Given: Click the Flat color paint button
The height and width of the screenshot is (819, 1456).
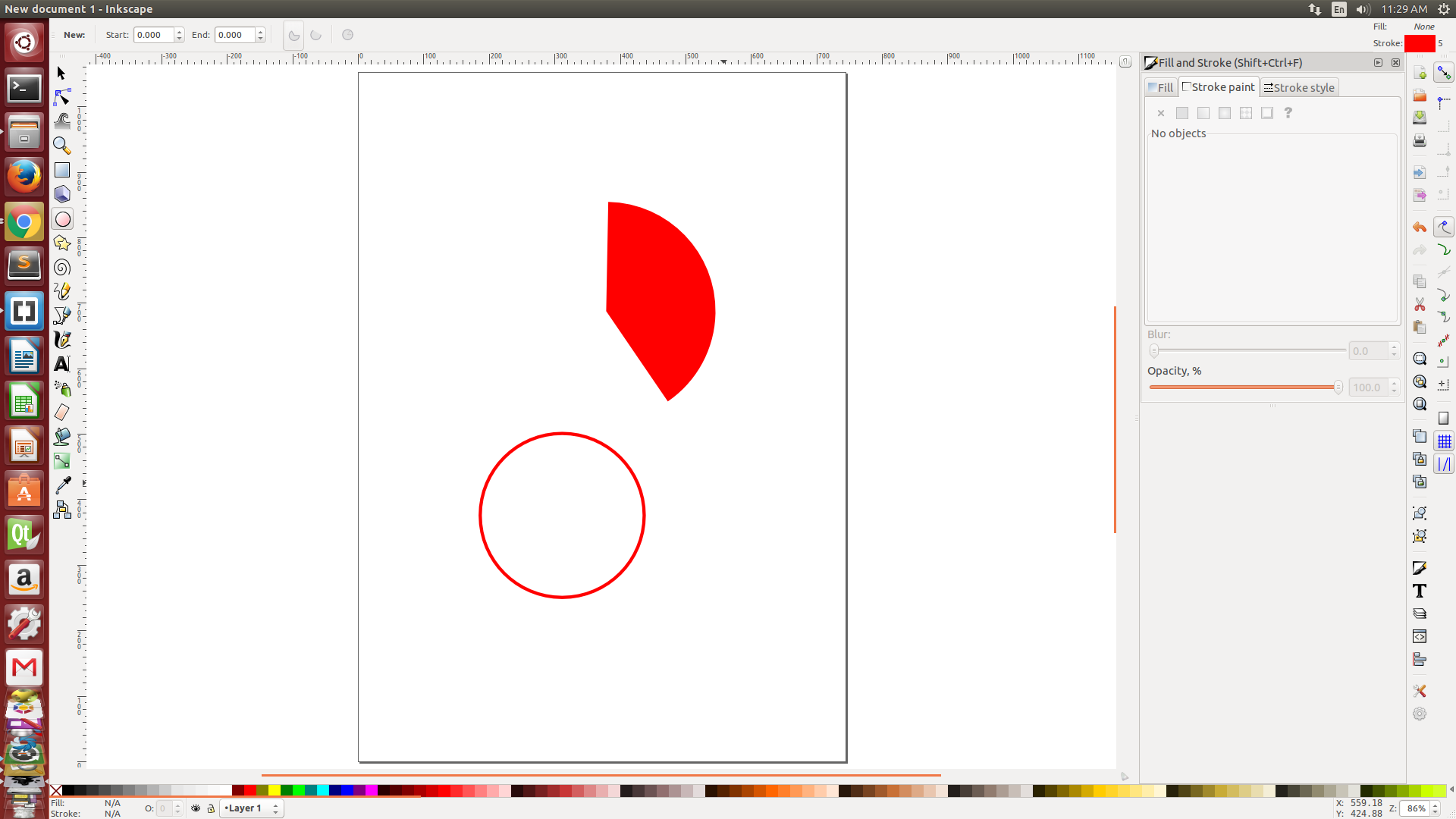Looking at the screenshot, I should point(1181,113).
